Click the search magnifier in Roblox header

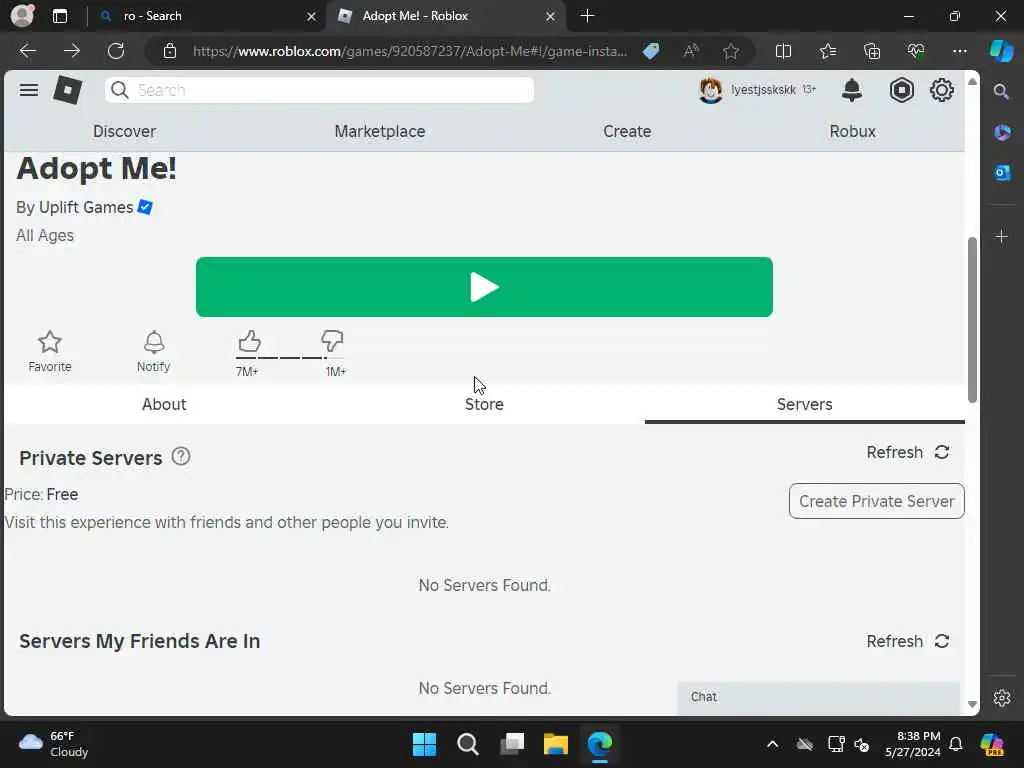[120, 90]
